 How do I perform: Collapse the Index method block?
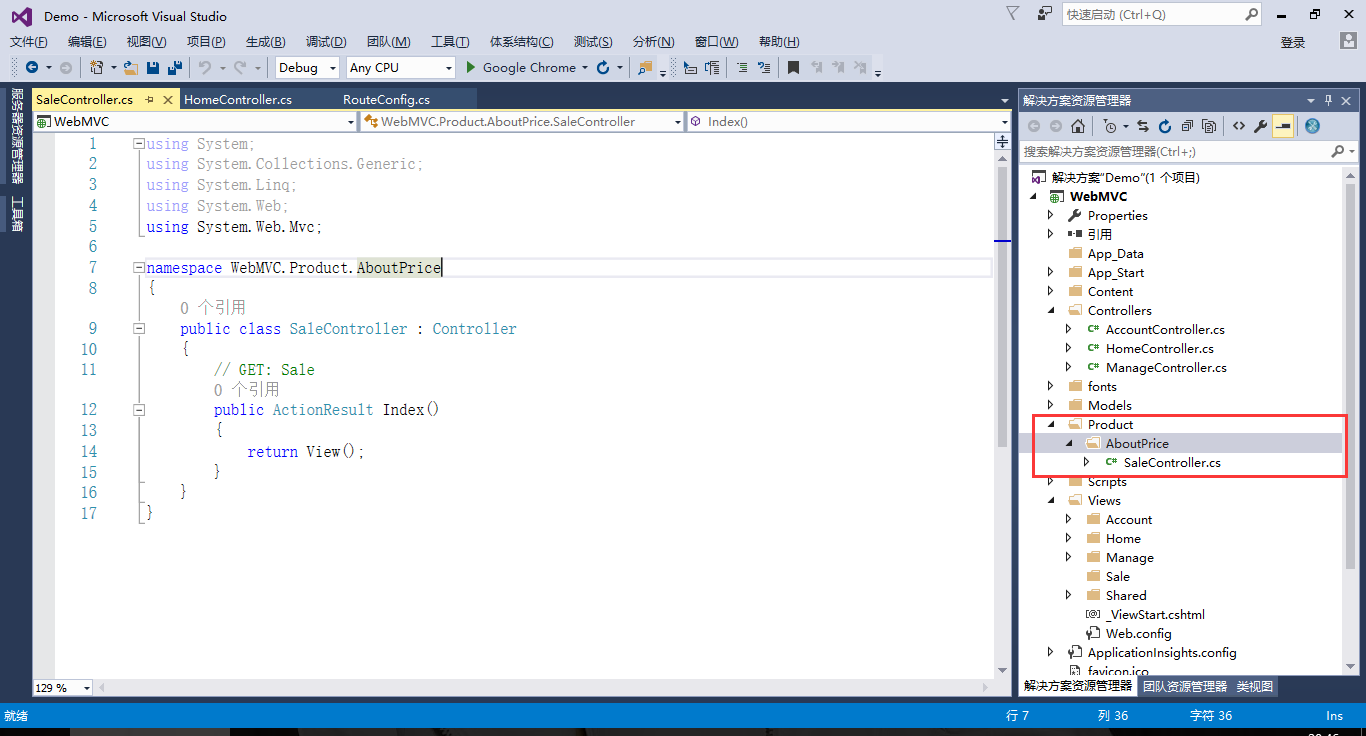point(138,410)
